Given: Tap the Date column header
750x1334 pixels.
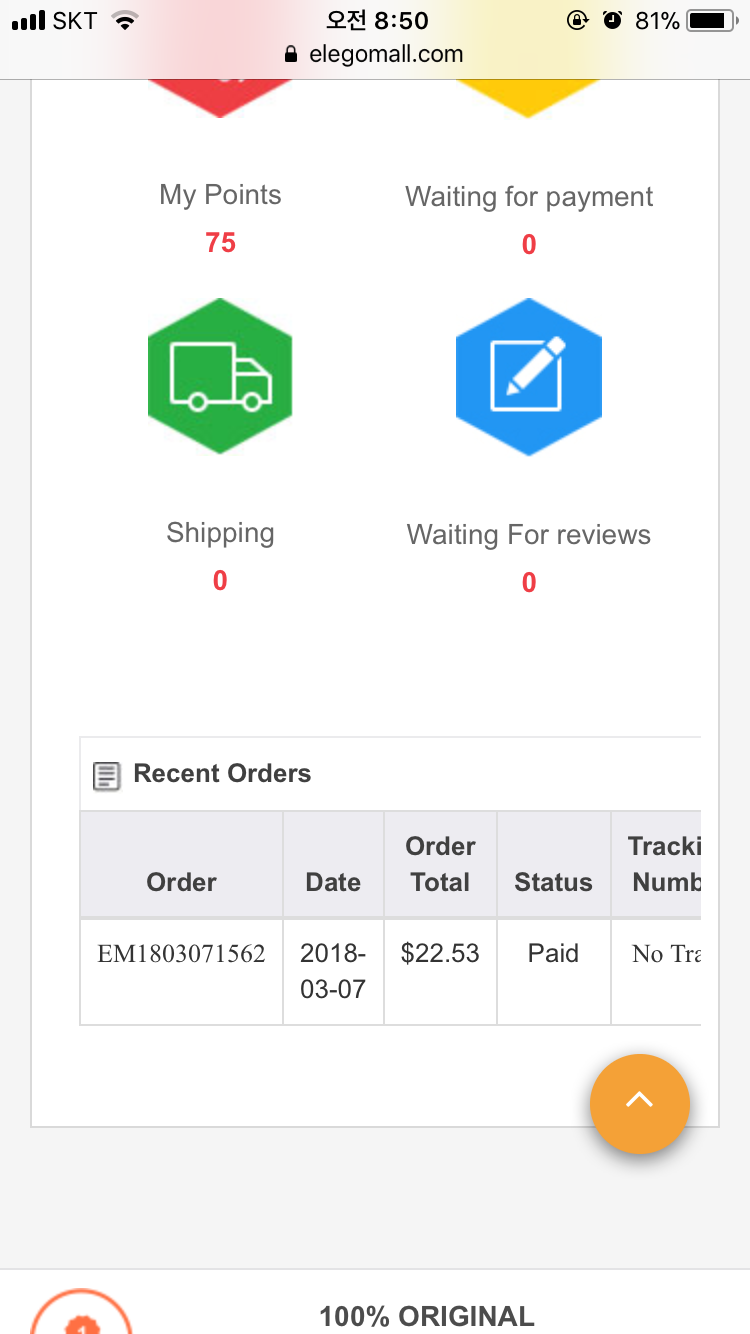Looking at the screenshot, I should [x=333, y=882].
